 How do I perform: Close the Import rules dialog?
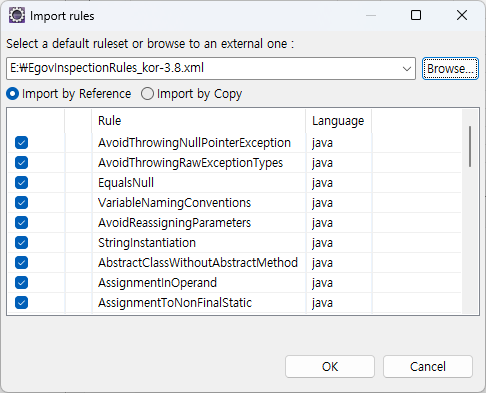click(462, 15)
